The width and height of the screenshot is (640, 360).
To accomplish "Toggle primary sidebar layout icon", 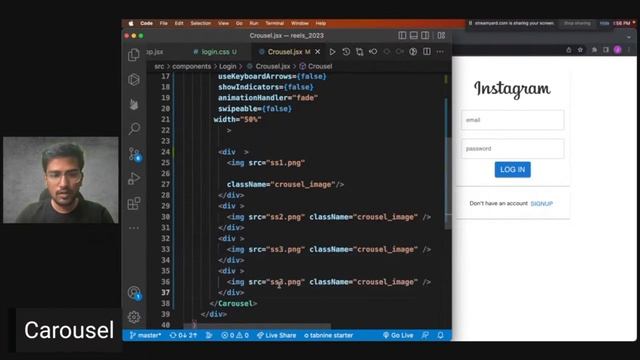I will point(402,36).
